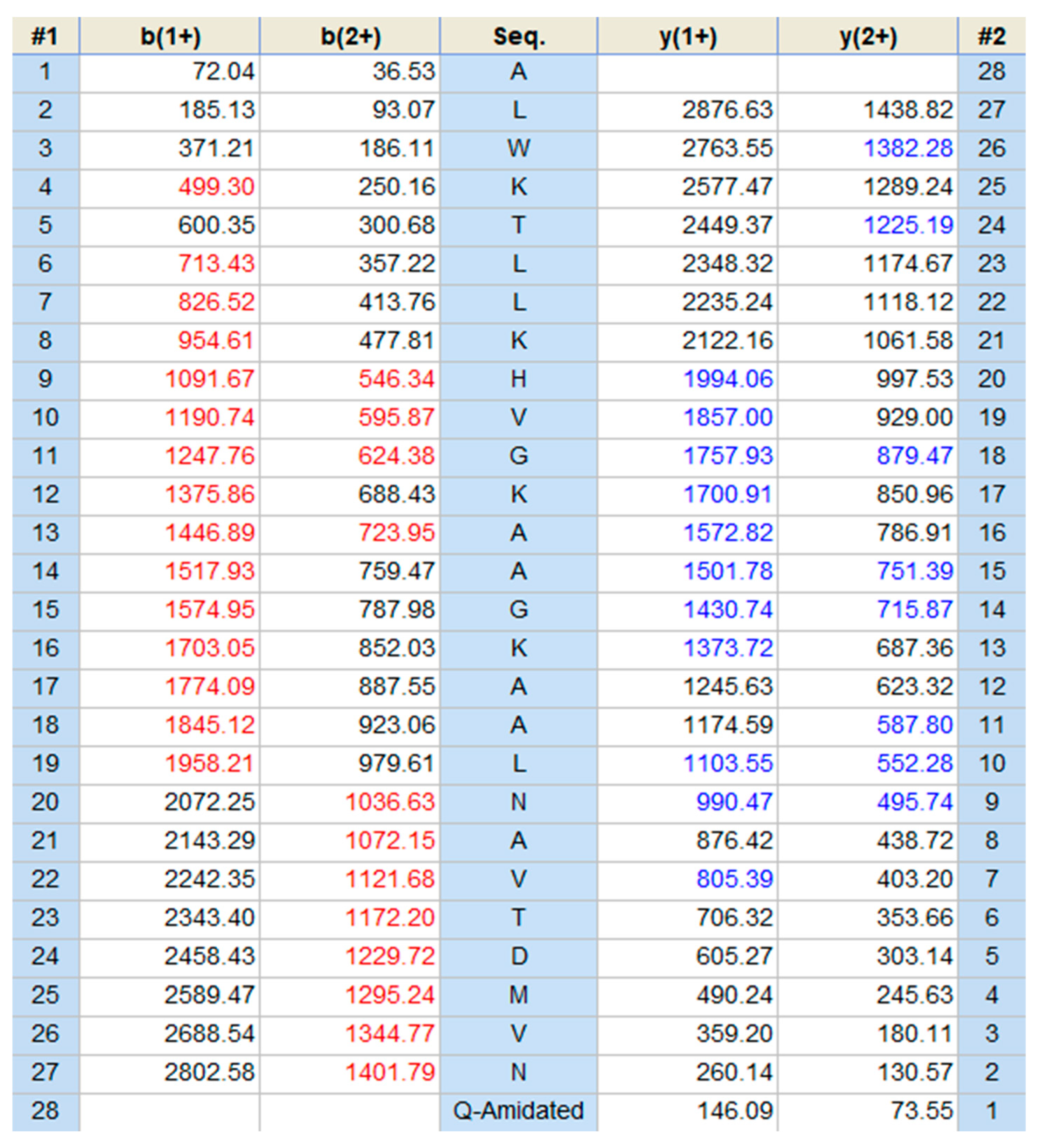
Task: Select the blue y(2+) value 1225.19
Action: 908,226
